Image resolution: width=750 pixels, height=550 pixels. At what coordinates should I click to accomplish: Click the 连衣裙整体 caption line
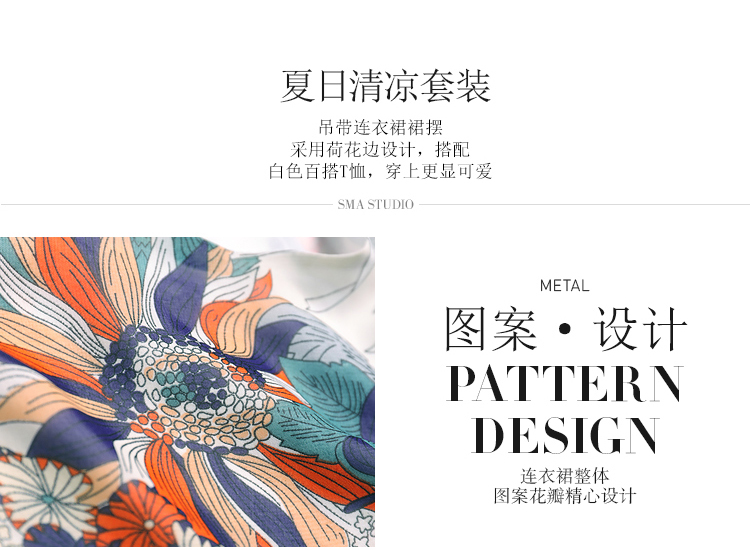[x=565, y=476]
